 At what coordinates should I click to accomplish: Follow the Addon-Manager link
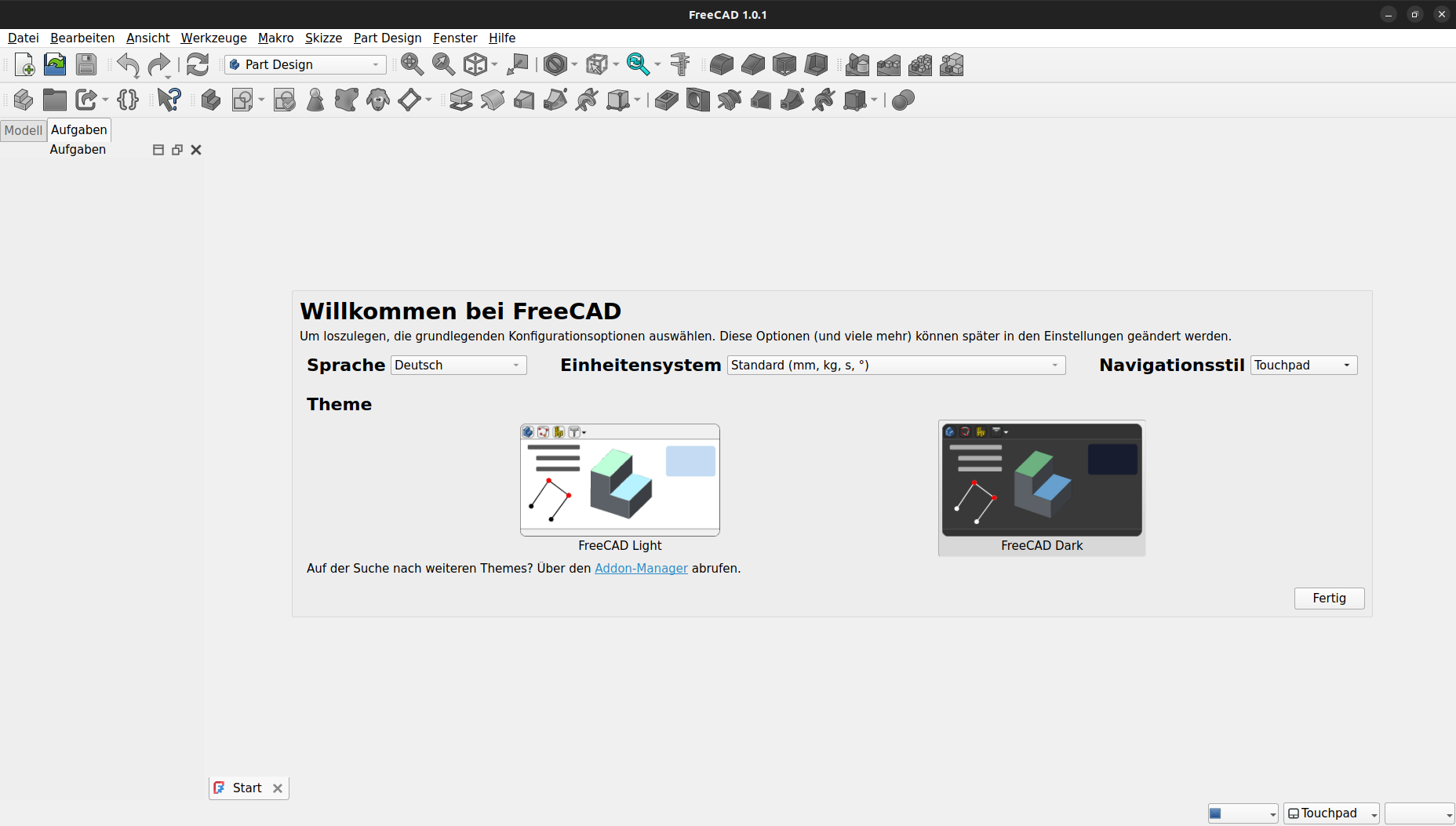pyautogui.click(x=641, y=569)
